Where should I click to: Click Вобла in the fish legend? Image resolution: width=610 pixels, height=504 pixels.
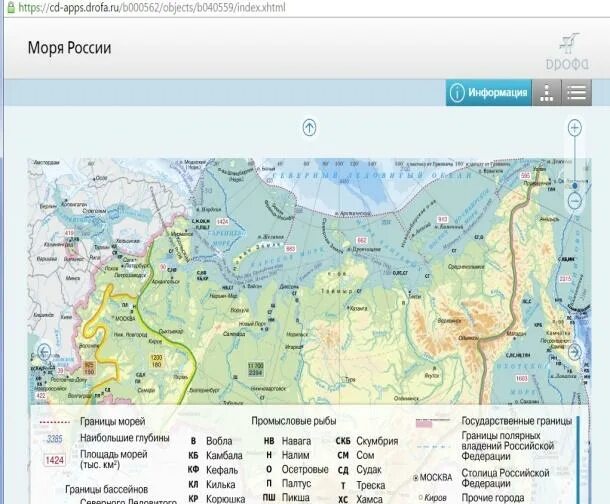[219, 441]
